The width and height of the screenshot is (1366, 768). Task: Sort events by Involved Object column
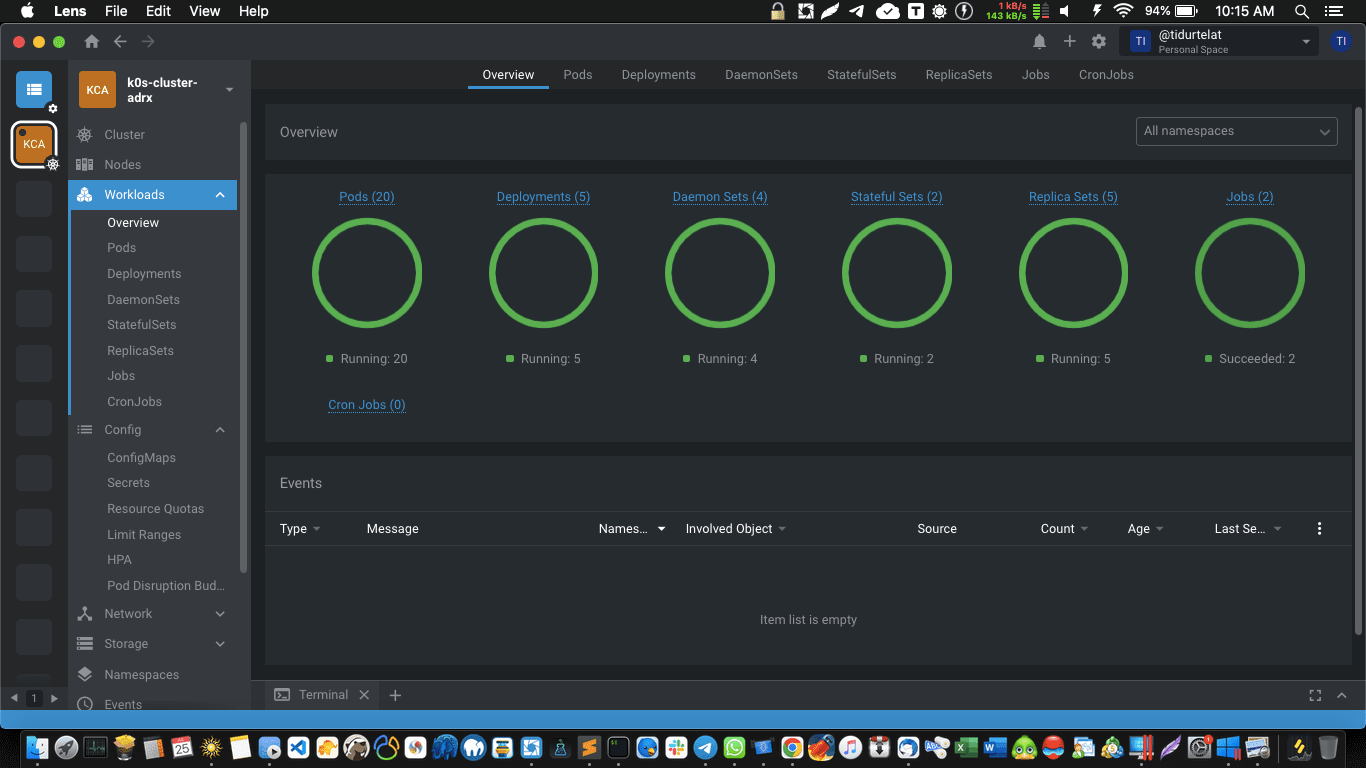tap(736, 529)
